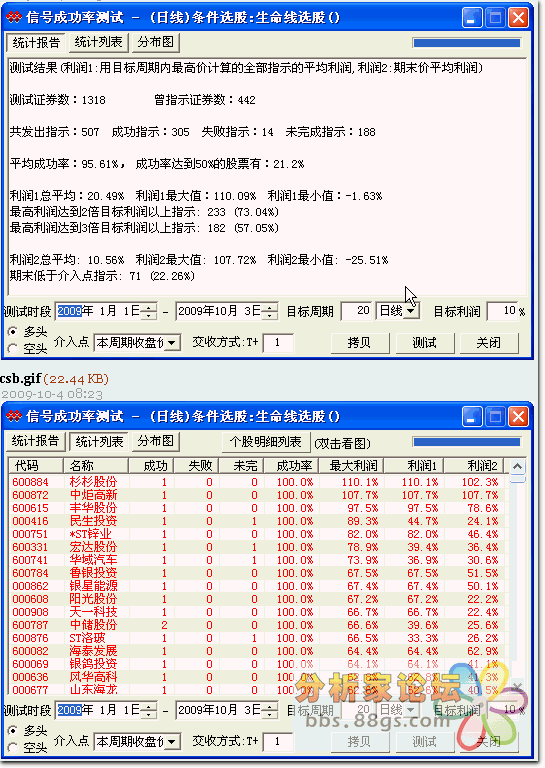Click 关闭 button in upper window
The width and height of the screenshot is (545, 768).
[489, 343]
